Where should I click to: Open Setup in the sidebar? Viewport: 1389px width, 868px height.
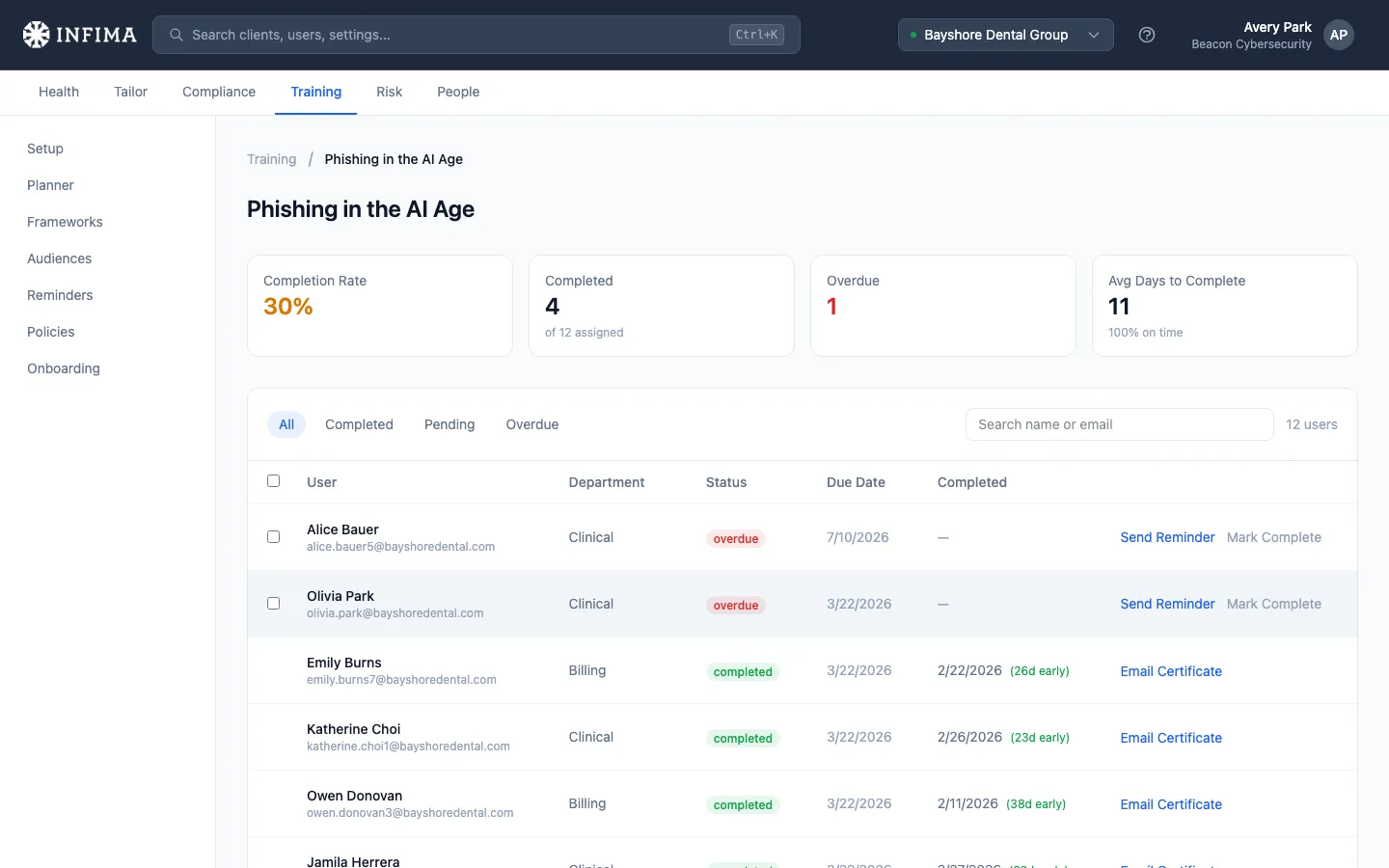coord(45,149)
